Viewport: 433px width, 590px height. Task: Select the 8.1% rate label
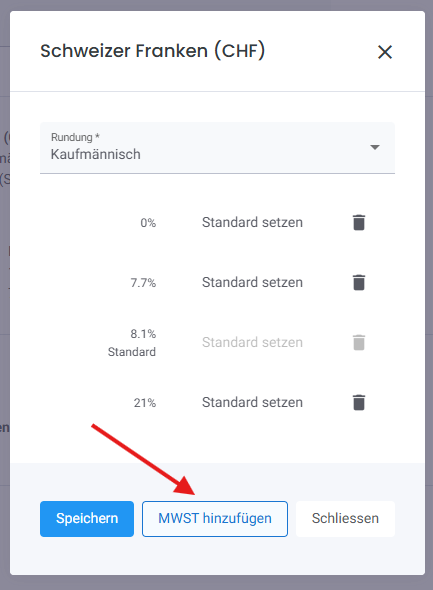click(143, 334)
